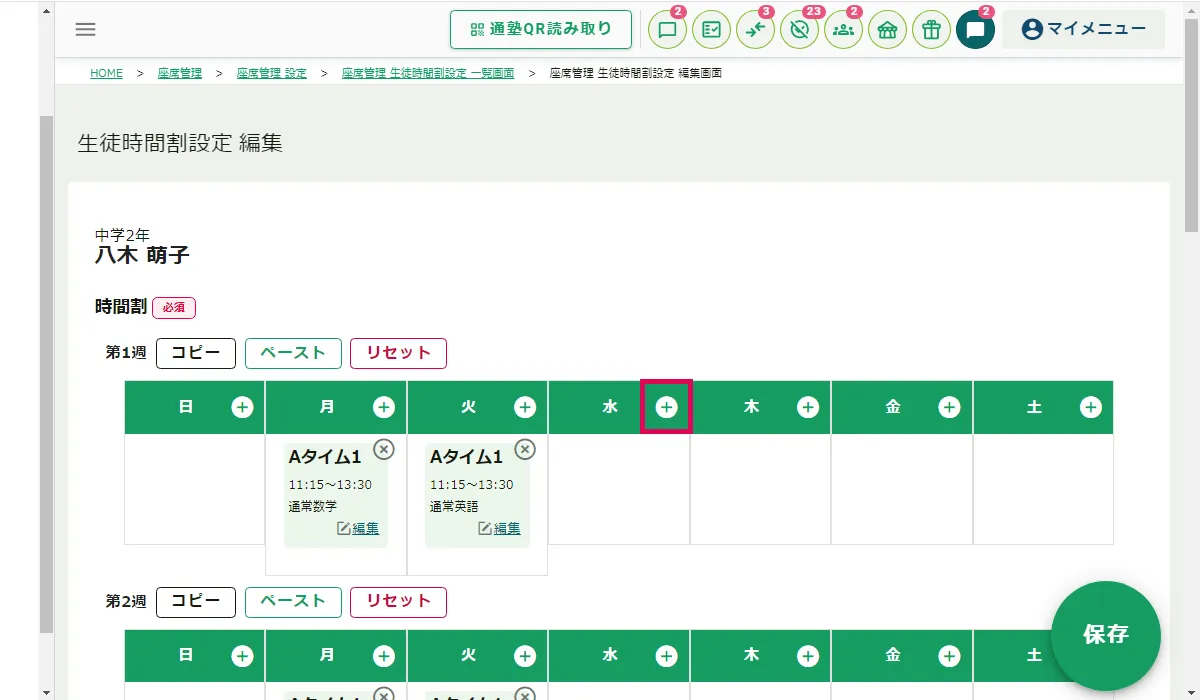Screen dimensions: 1200x700
Task: Add a class on Thursday of week 1
Action: (x=808, y=407)
